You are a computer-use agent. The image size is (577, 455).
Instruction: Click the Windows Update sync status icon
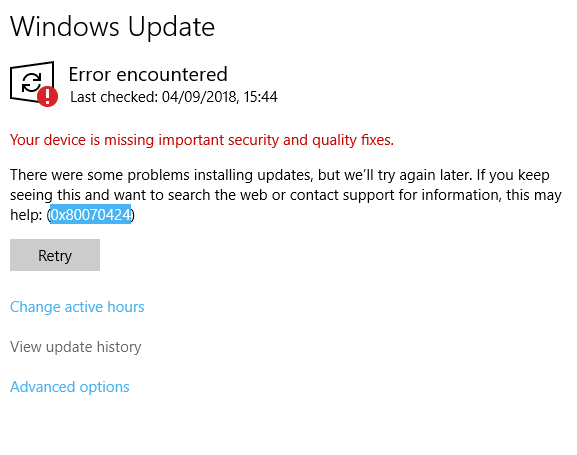point(33,84)
